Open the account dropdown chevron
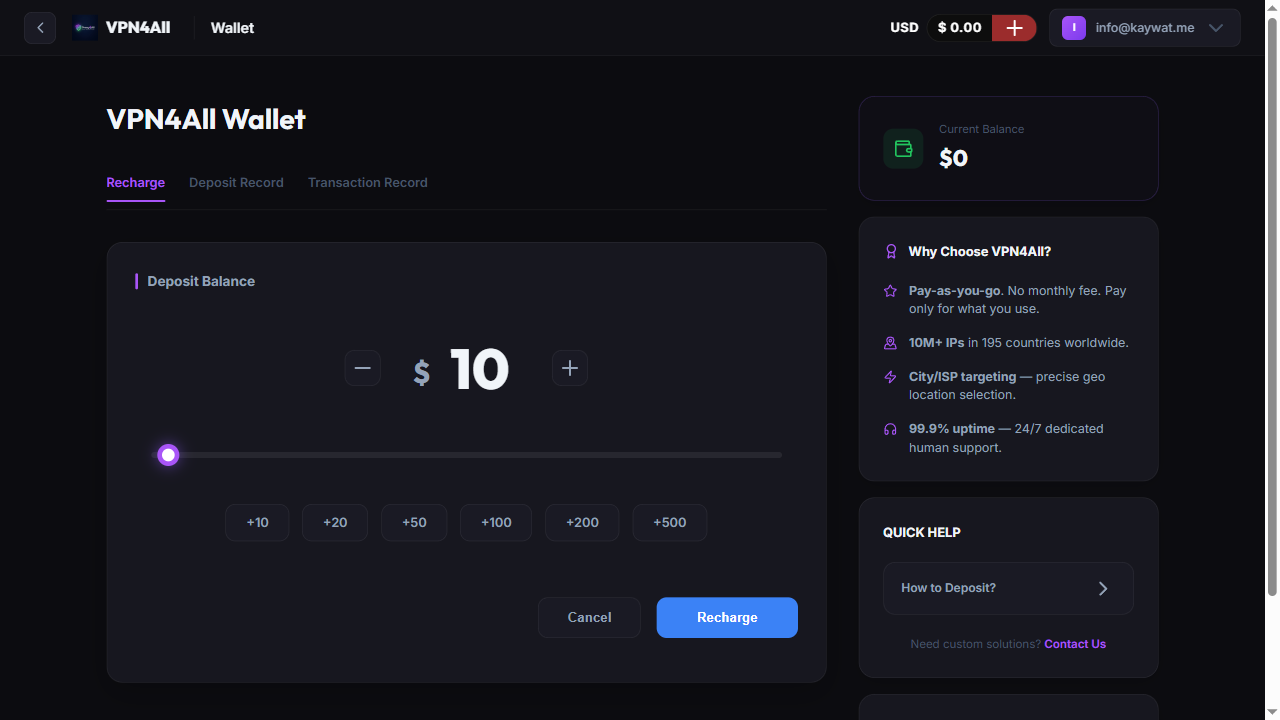 coord(1216,28)
